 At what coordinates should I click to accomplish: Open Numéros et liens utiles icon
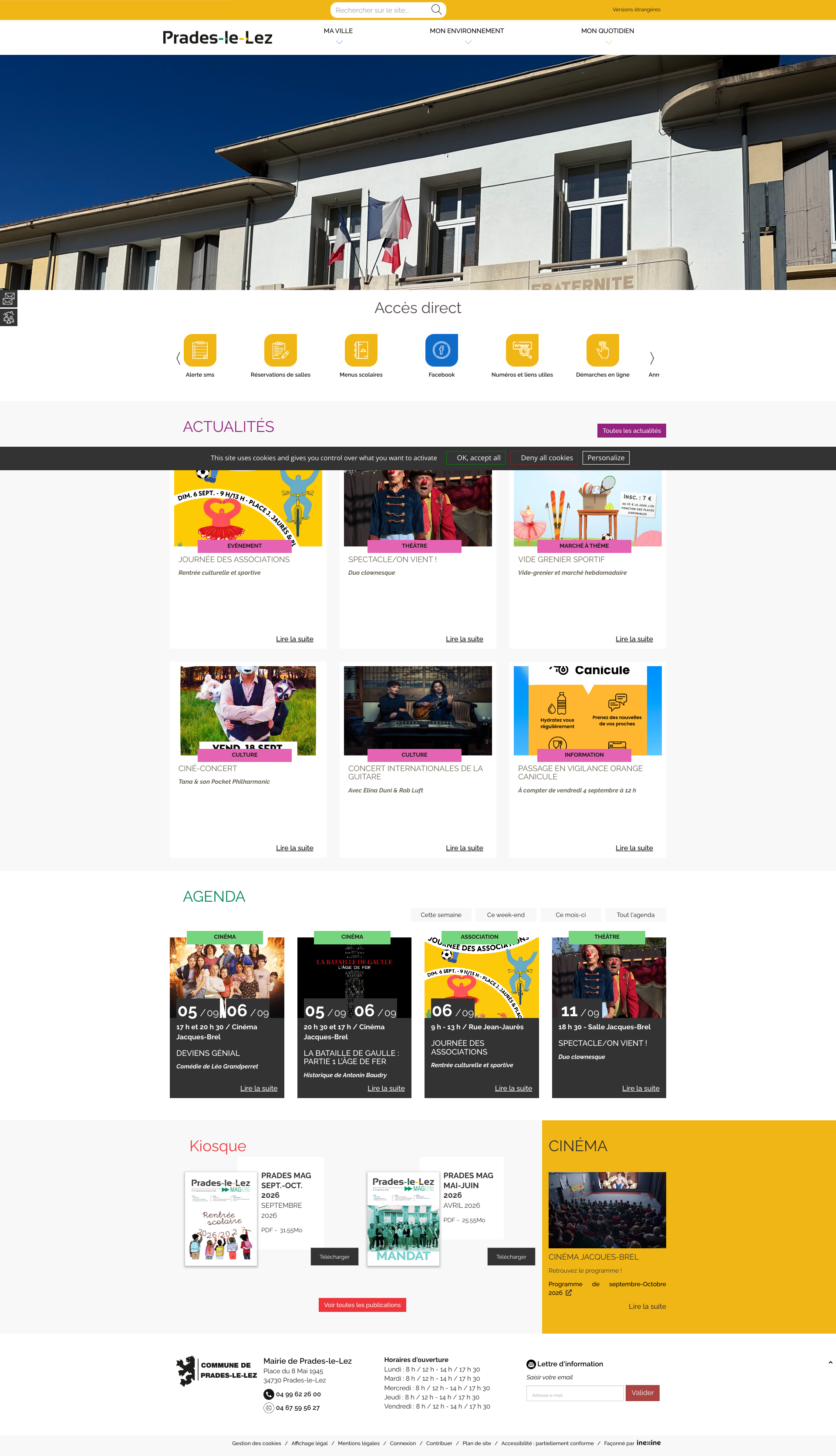coord(522,350)
